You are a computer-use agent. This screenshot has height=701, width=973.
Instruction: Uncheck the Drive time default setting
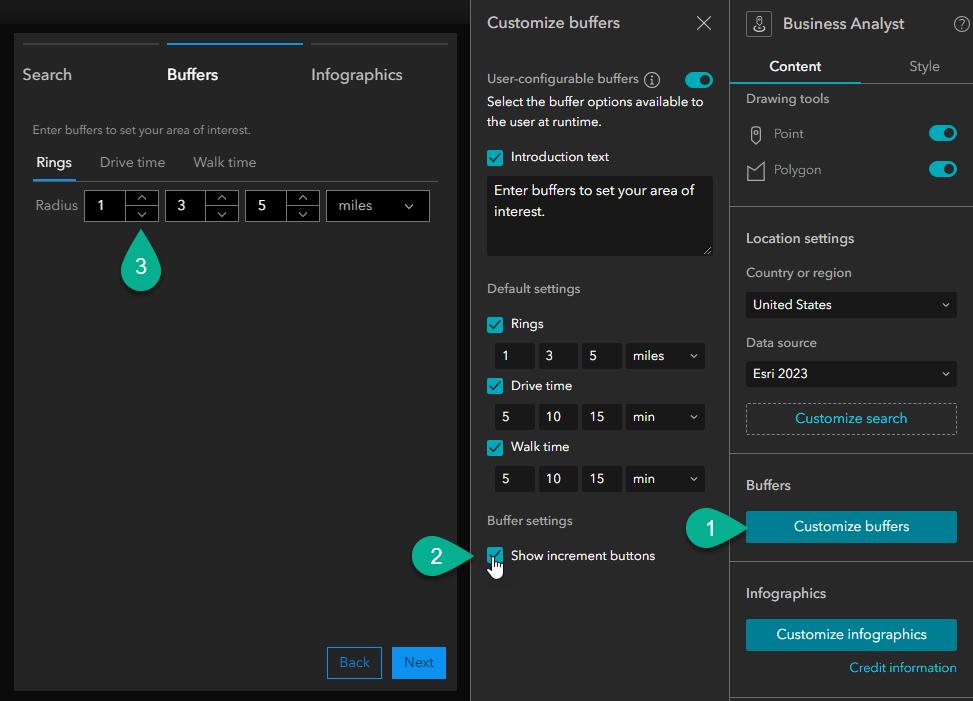point(494,385)
